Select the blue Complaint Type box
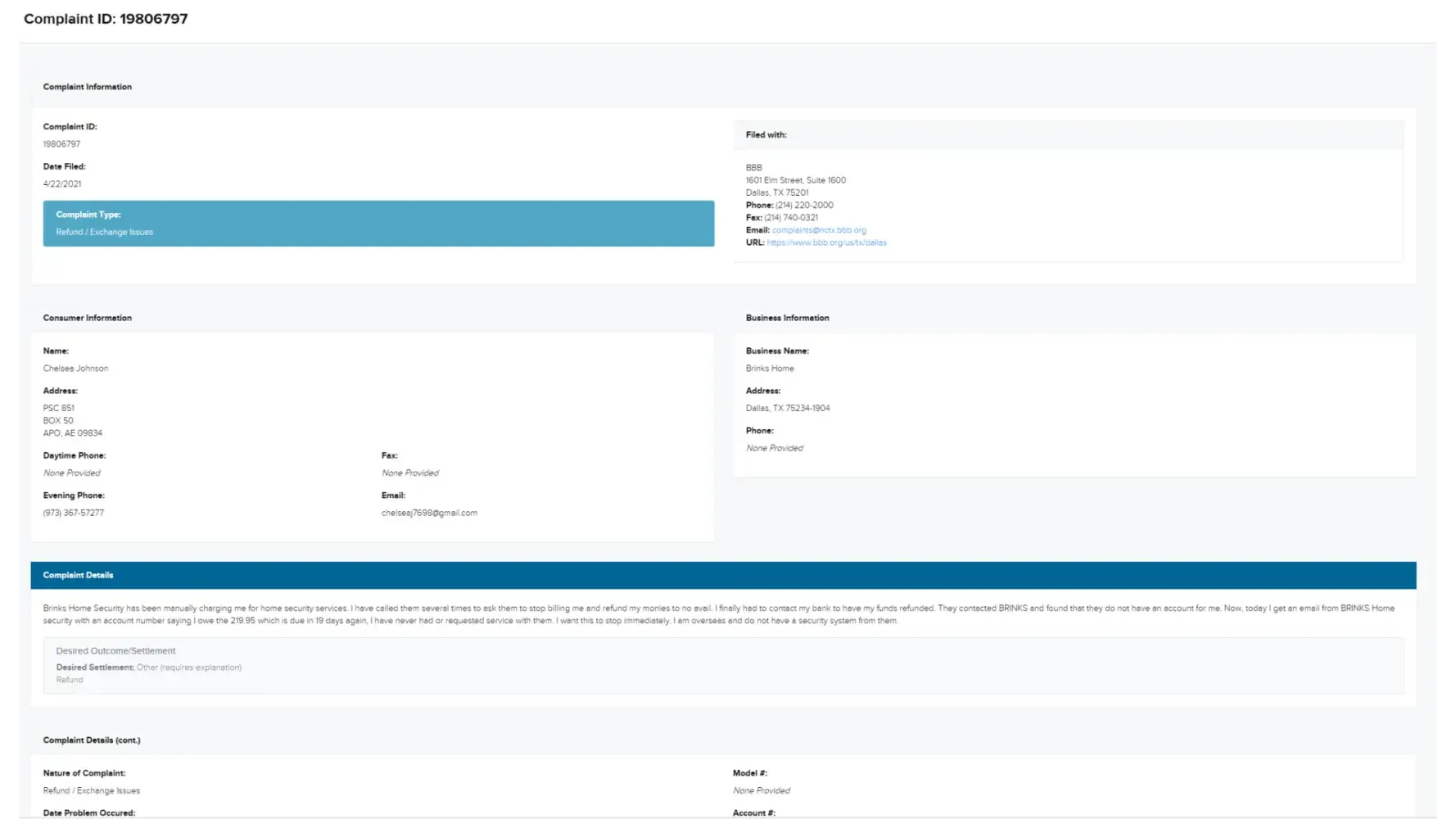The image size is (1456, 819). [x=378, y=224]
